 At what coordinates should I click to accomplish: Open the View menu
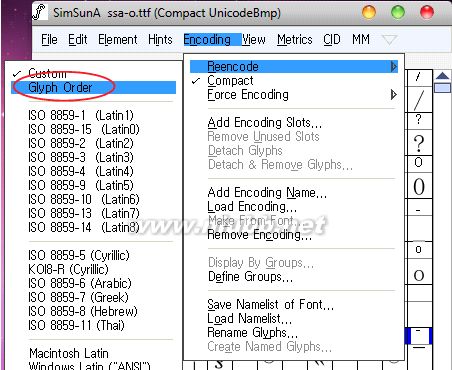click(x=254, y=40)
